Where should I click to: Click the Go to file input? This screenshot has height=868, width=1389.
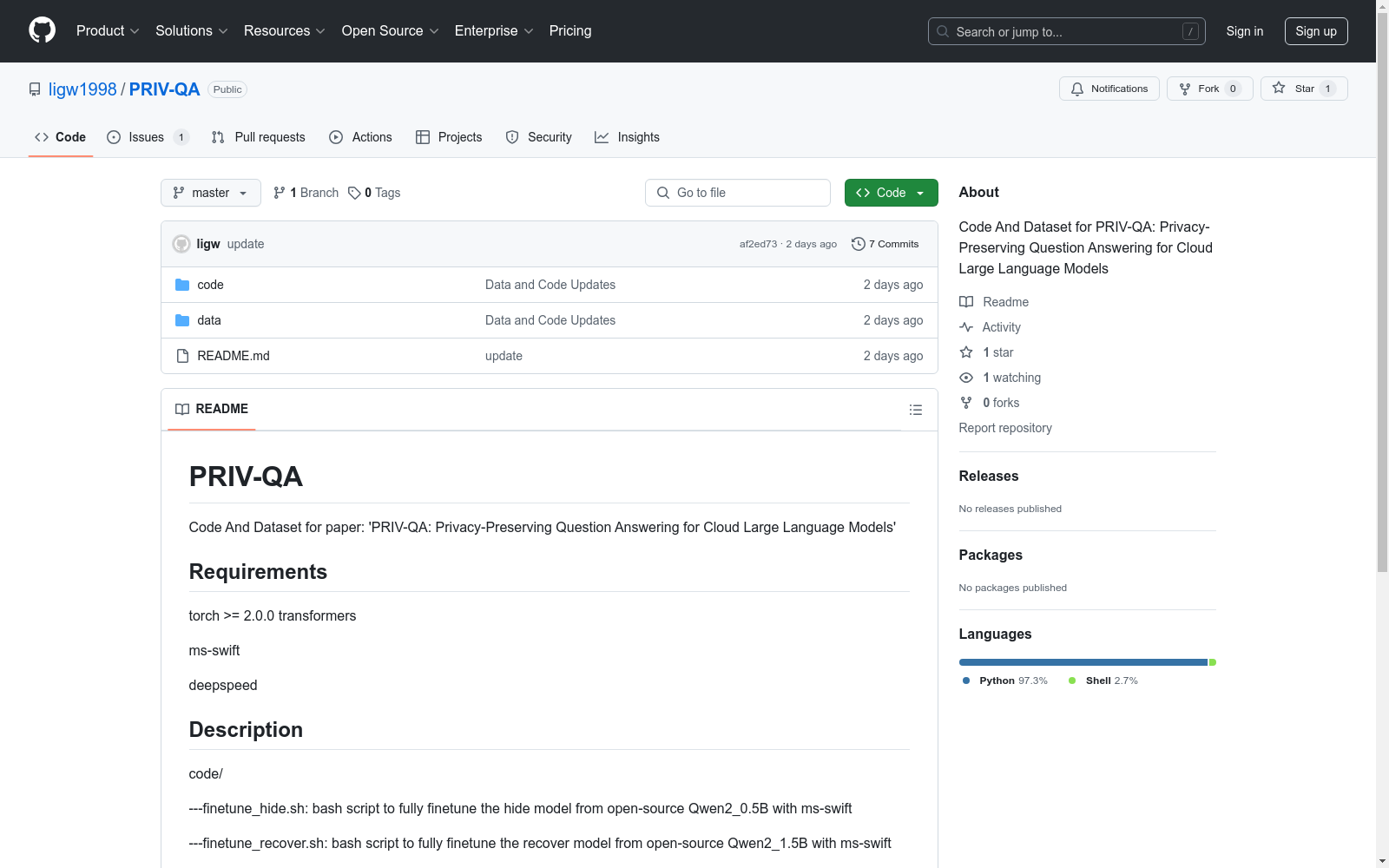738,193
